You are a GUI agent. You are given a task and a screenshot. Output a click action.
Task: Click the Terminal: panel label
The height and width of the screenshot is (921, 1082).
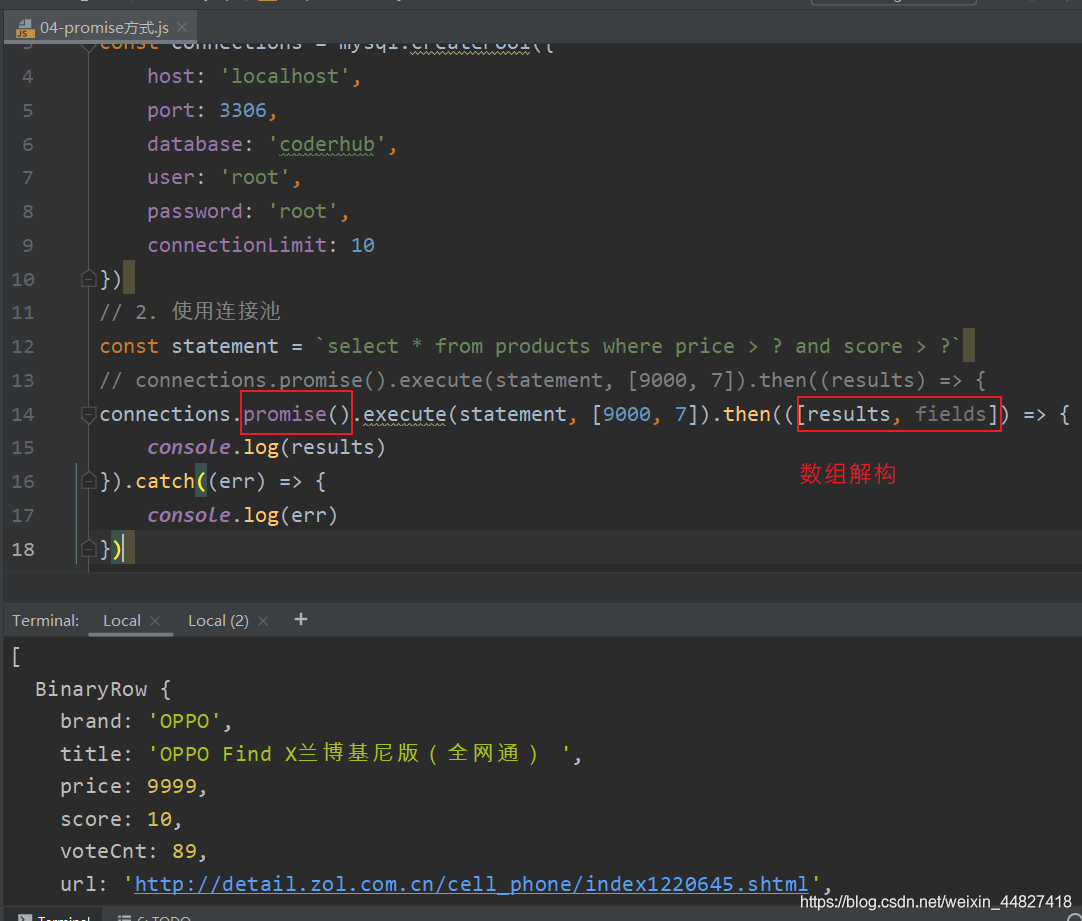[46, 620]
